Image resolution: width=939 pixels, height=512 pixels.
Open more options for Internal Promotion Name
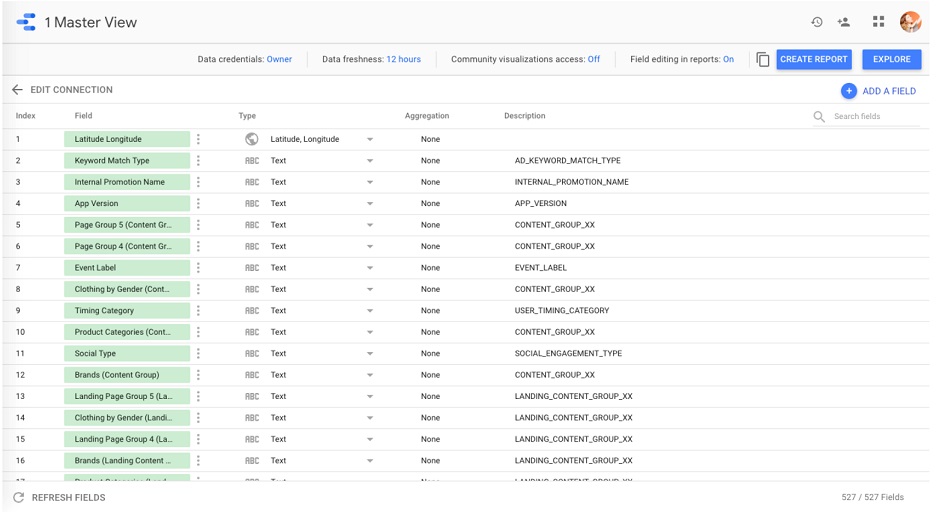198,182
